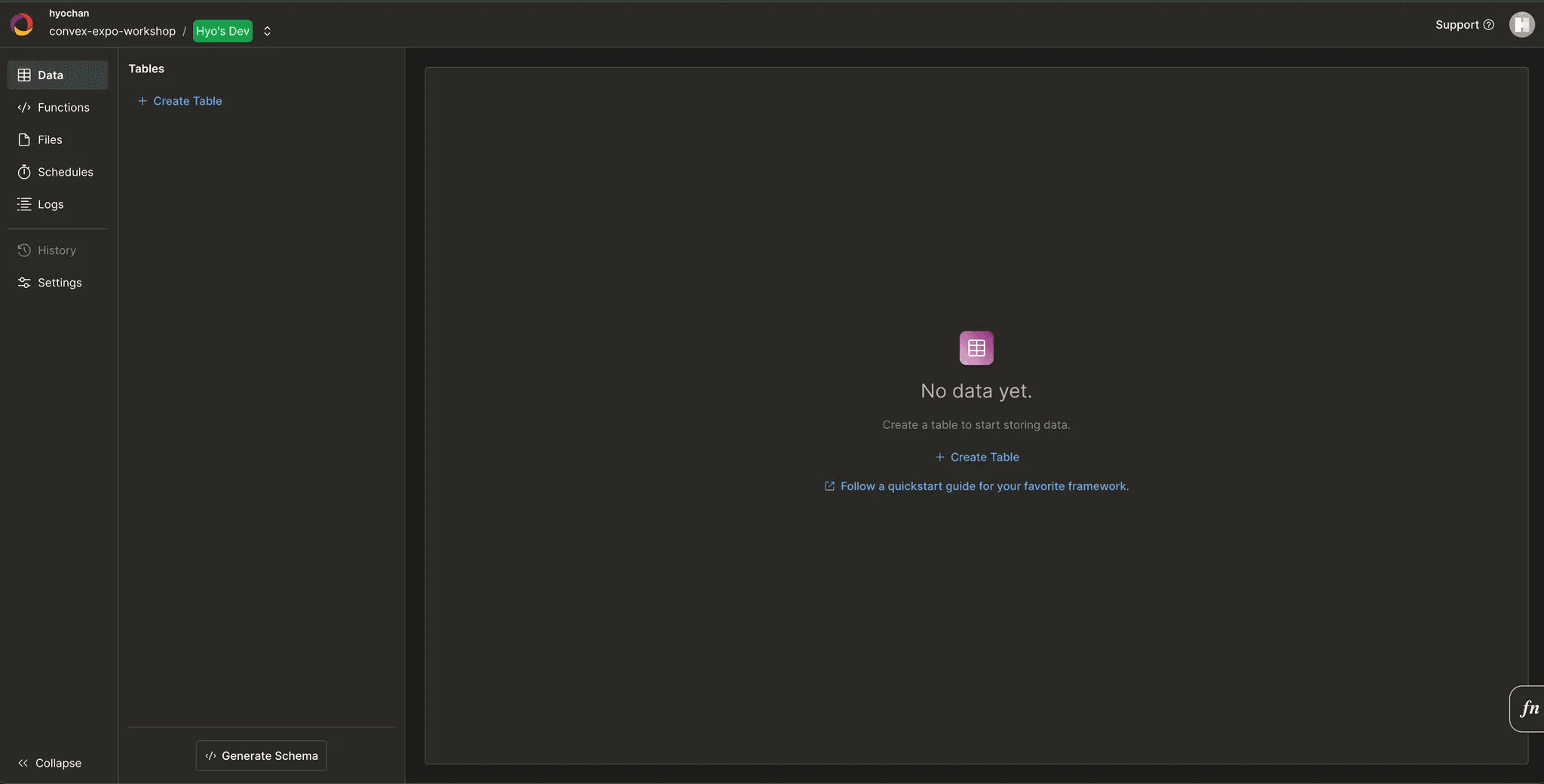Click the Schedules clock icon
This screenshot has width=1544, height=784.
coord(24,173)
